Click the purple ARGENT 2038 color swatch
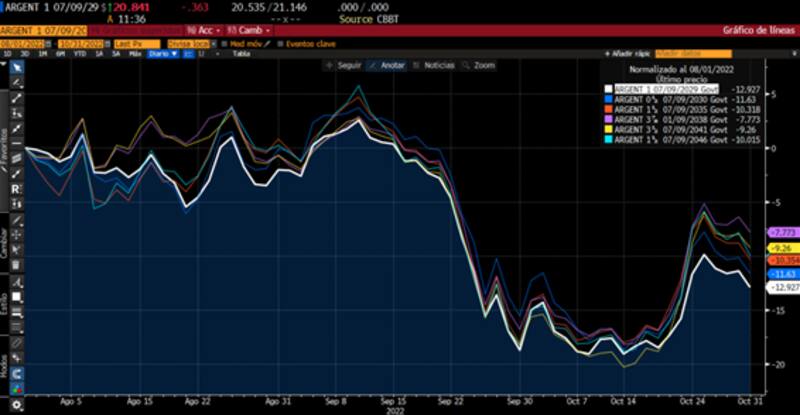 (608, 120)
